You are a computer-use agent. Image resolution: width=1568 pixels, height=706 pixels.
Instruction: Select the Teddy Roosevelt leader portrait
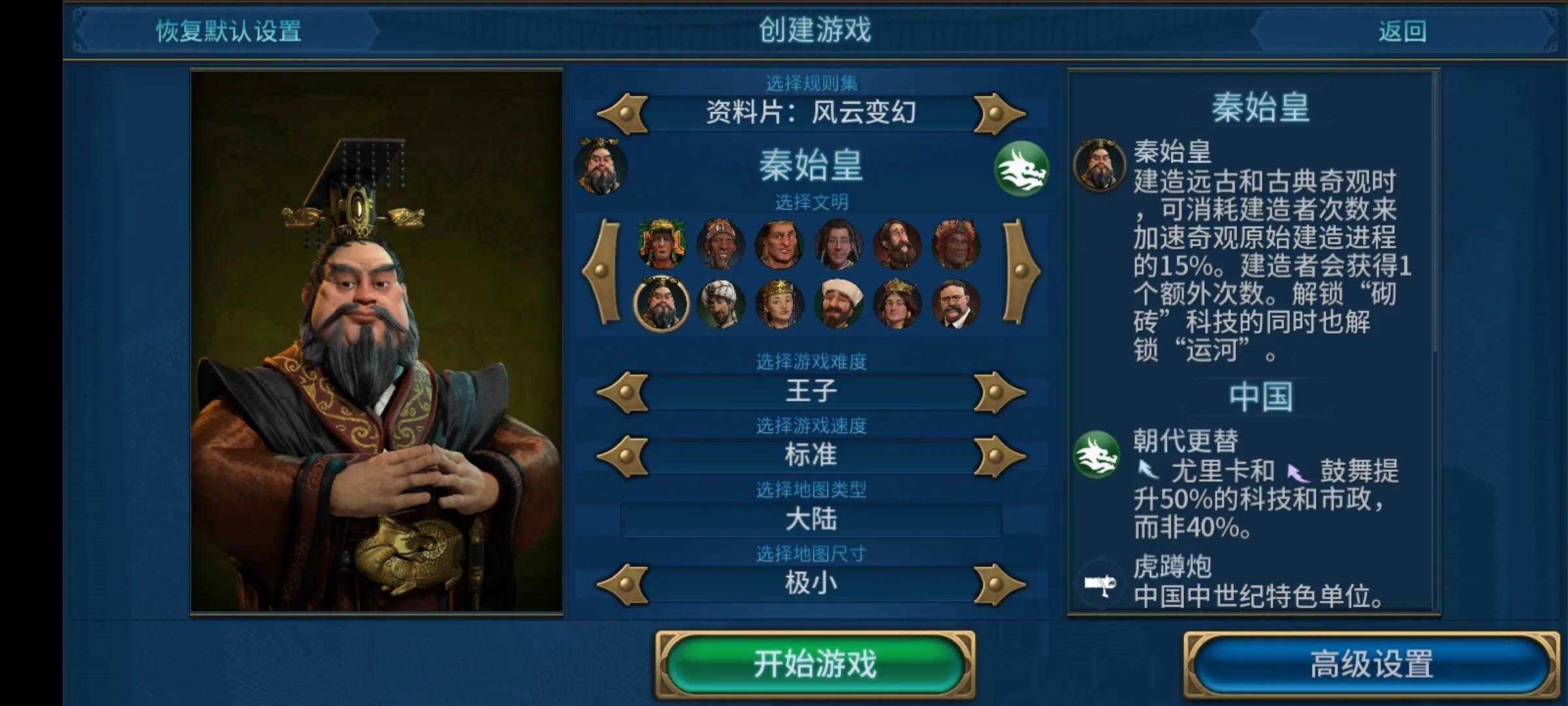click(x=955, y=304)
